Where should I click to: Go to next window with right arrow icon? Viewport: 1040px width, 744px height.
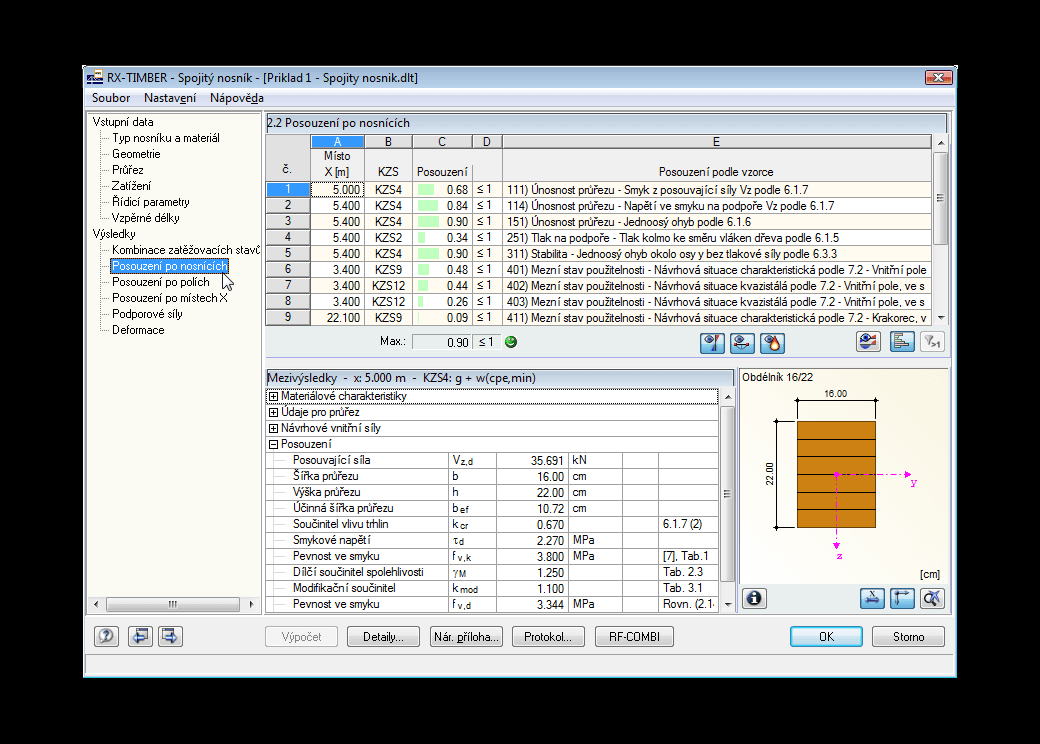tap(170, 637)
